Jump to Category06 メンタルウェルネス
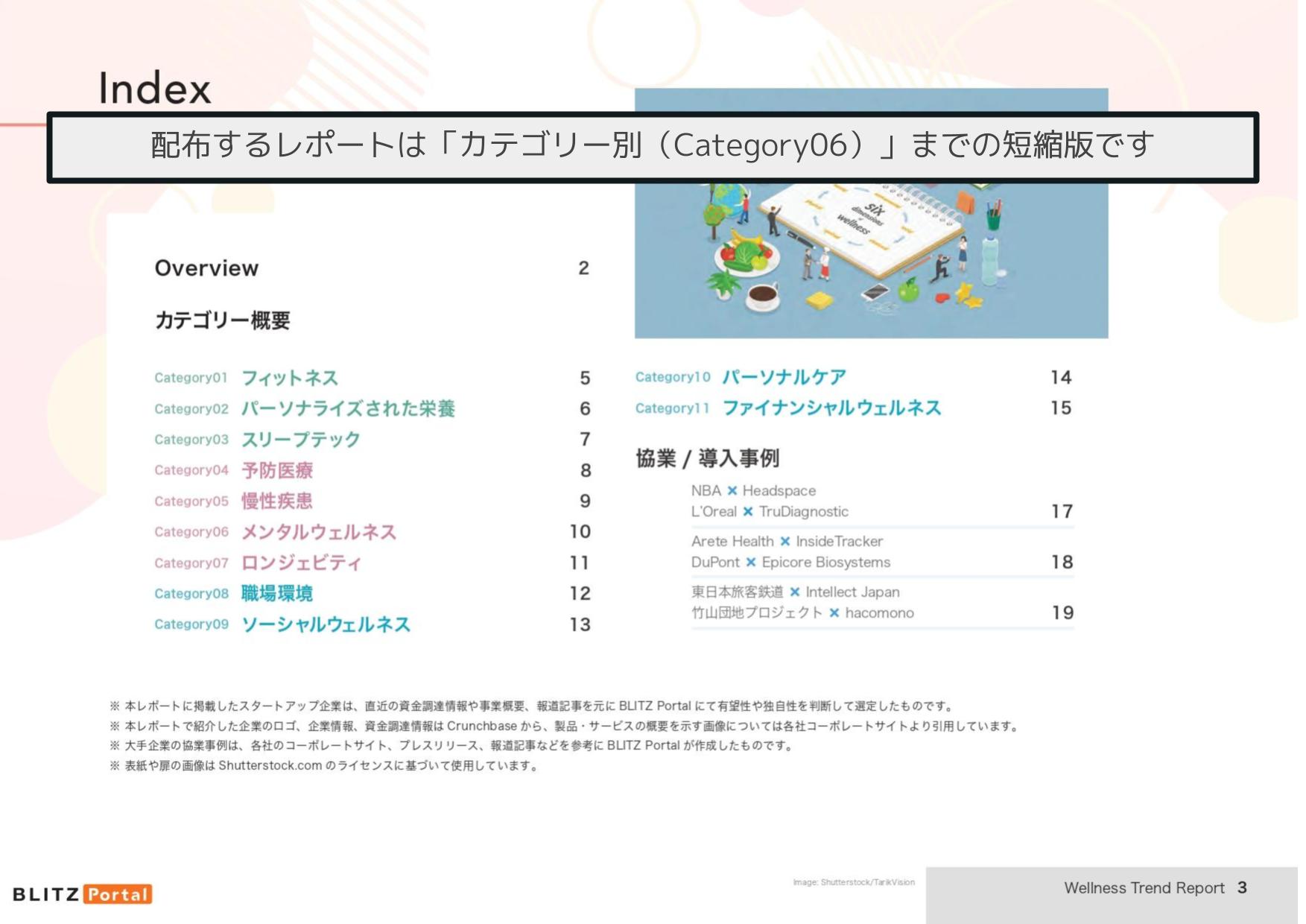 tap(318, 532)
